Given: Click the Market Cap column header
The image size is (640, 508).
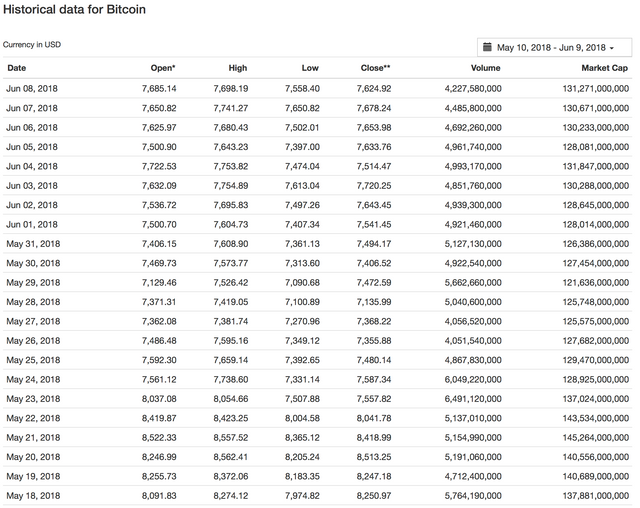Looking at the screenshot, I should 606,68.
